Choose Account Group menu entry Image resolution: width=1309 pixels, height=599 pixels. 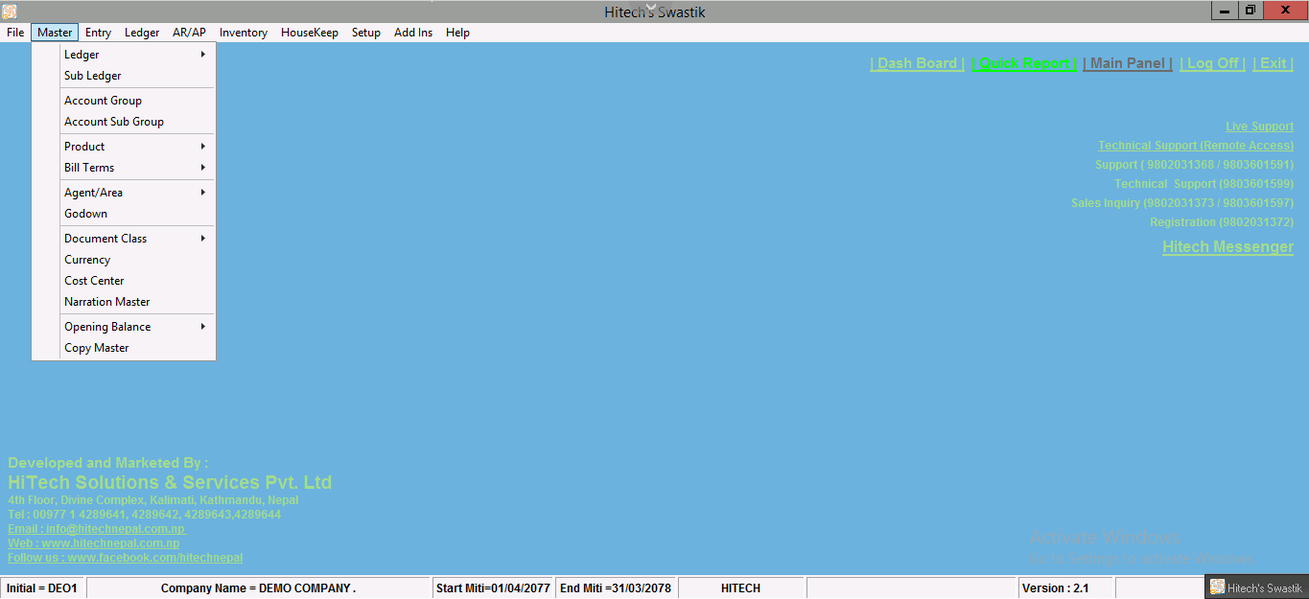tap(103, 101)
